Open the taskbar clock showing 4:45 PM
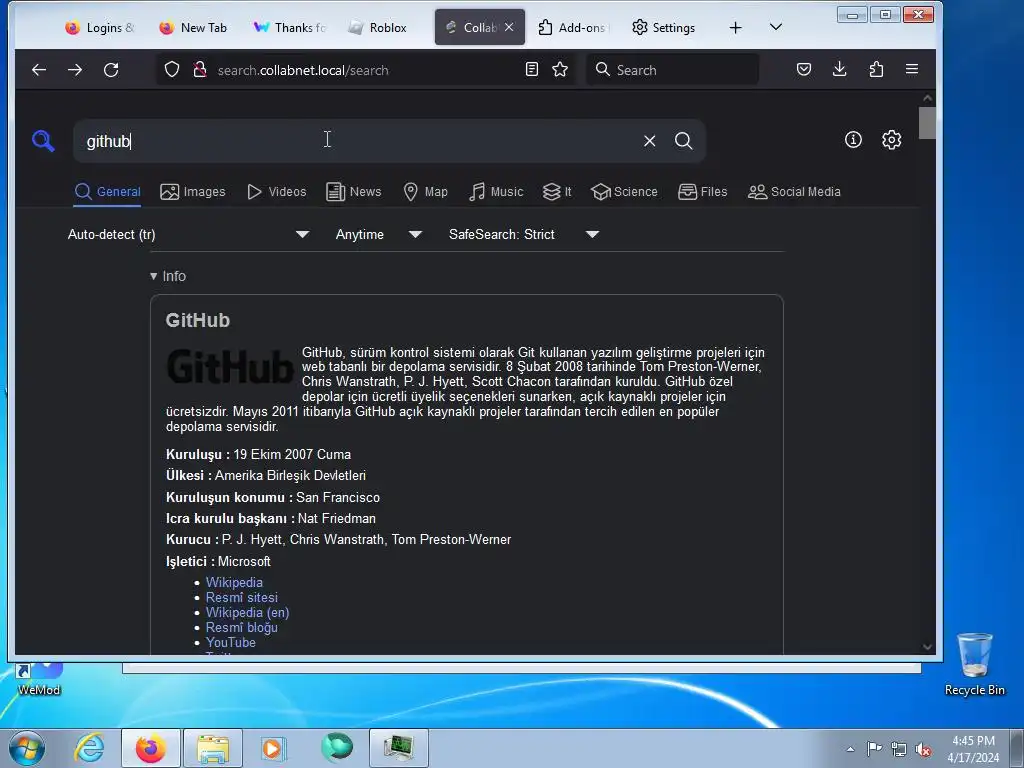This screenshot has width=1024, height=768. point(973,749)
